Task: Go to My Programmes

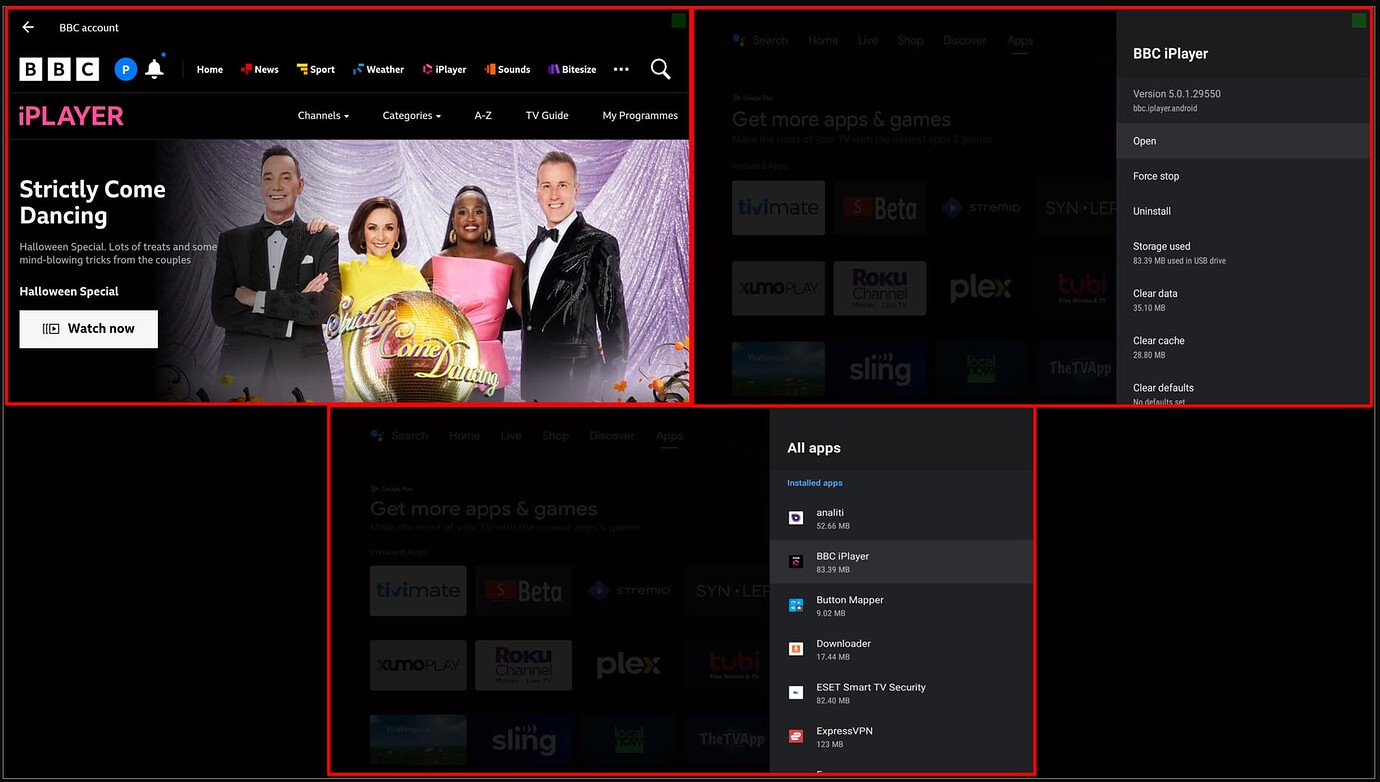Action: 640,116
